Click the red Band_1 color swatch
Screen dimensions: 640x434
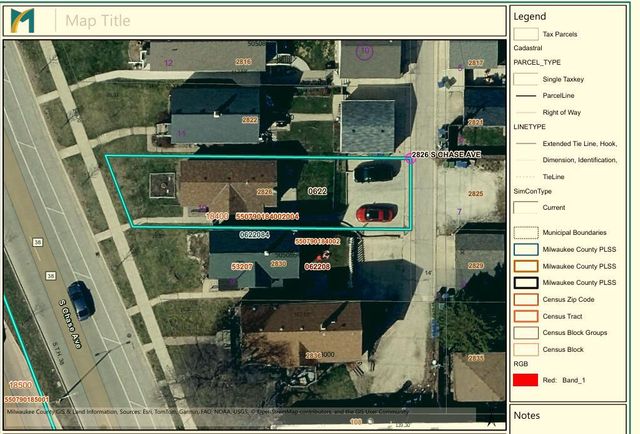point(525,380)
